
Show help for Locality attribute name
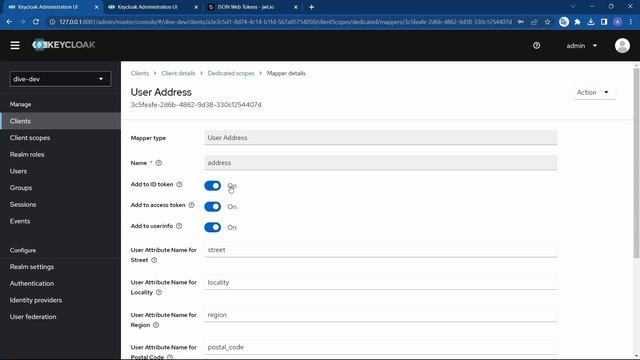click(159, 293)
